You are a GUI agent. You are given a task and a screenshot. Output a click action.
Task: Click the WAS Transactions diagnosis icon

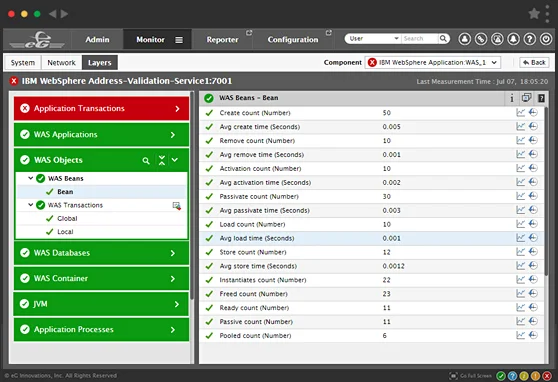click(177, 205)
